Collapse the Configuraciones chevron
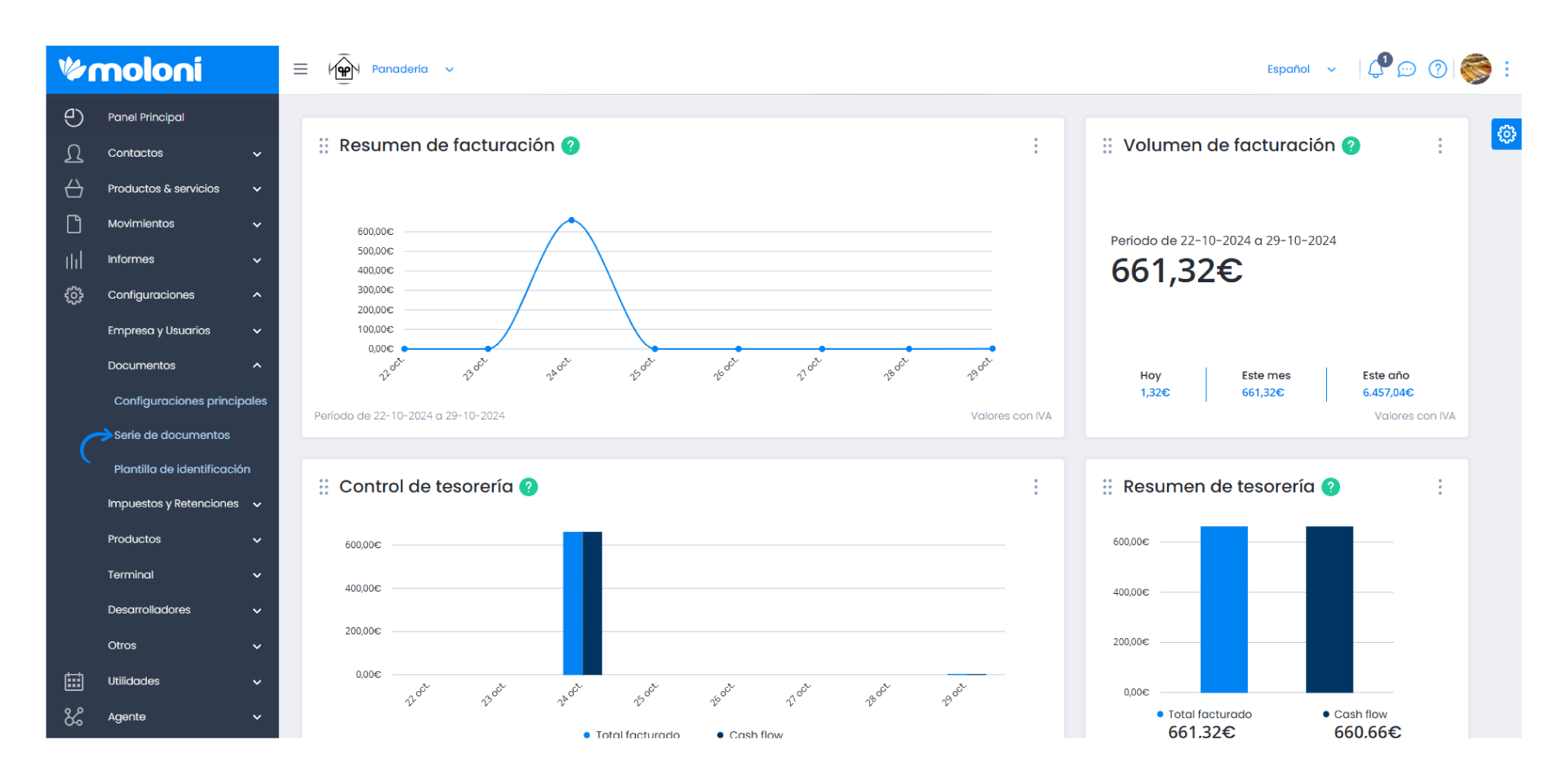Image resolution: width=1567 pixels, height=784 pixels. pyautogui.click(x=257, y=295)
